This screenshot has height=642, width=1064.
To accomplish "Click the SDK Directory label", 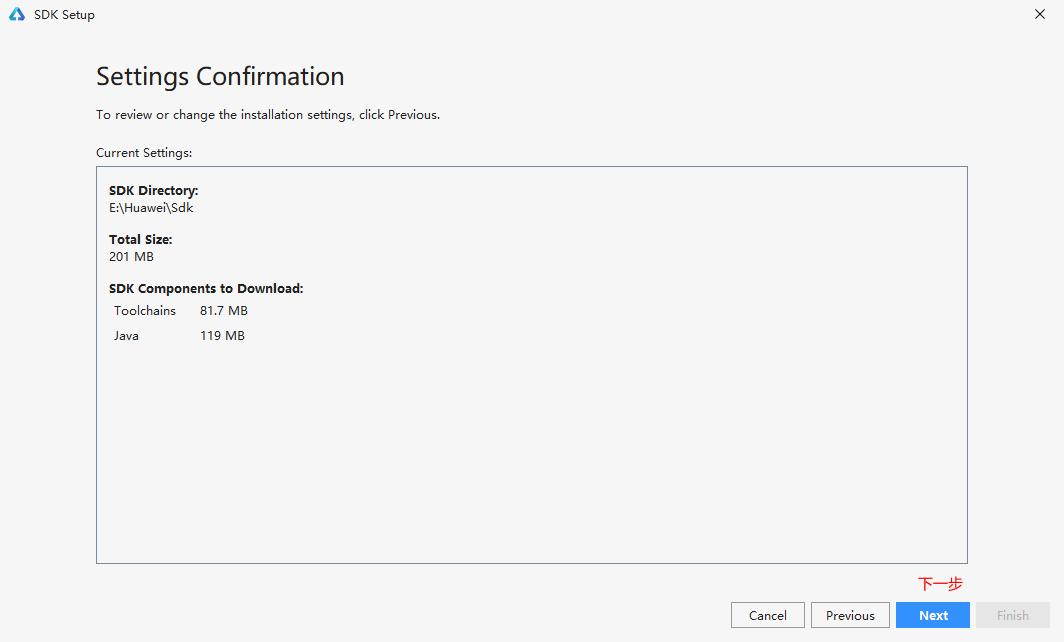I will coord(154,190).
